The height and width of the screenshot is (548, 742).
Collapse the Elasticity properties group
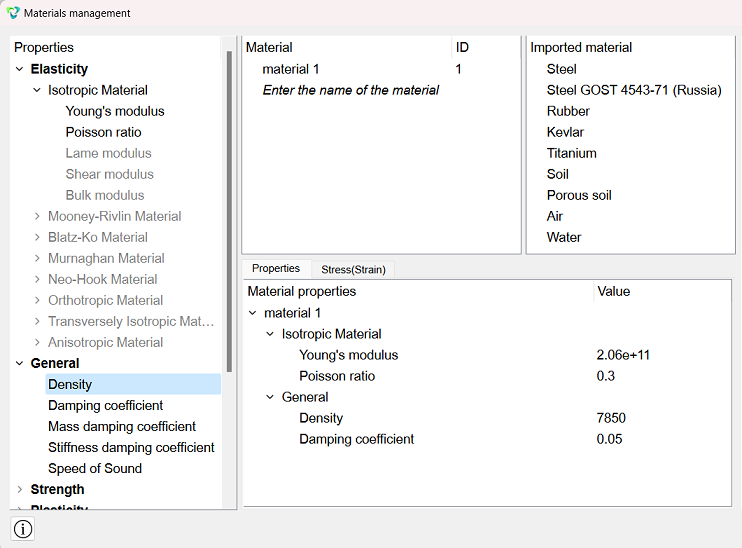pos(19,69)
